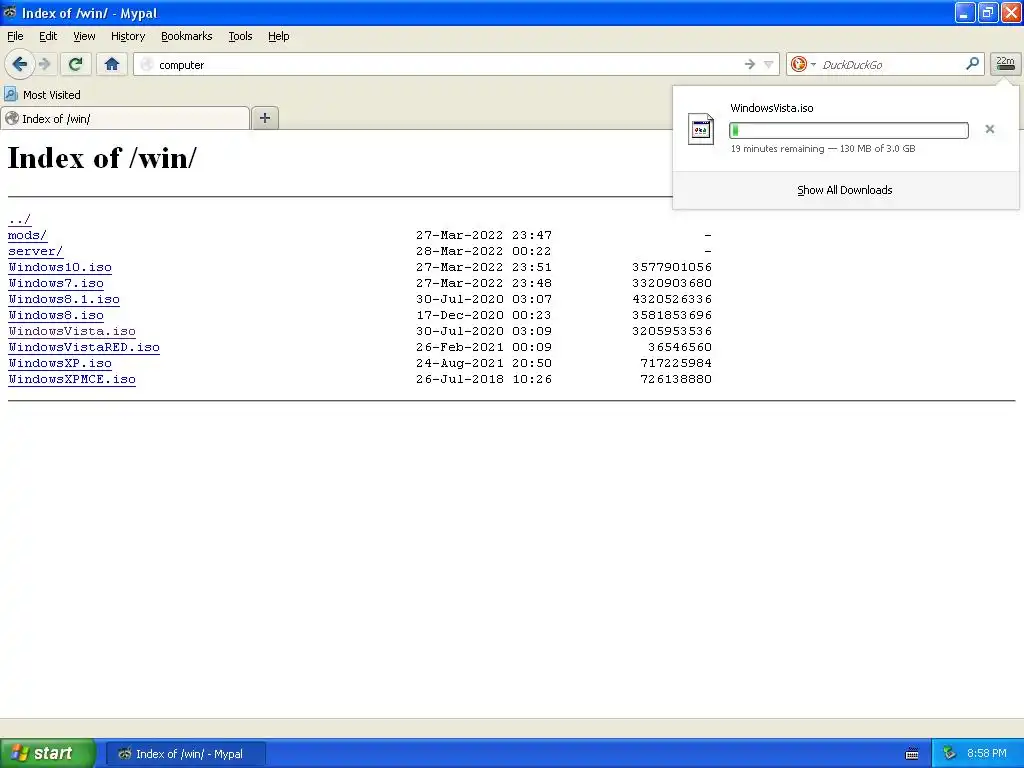Click the size value 3577901056
The width and height of the screenshot is (1024, 768).
tap(672, 267)
